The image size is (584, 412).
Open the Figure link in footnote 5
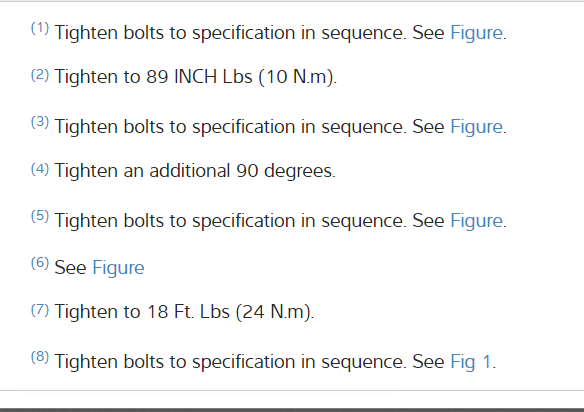(476, 221)
